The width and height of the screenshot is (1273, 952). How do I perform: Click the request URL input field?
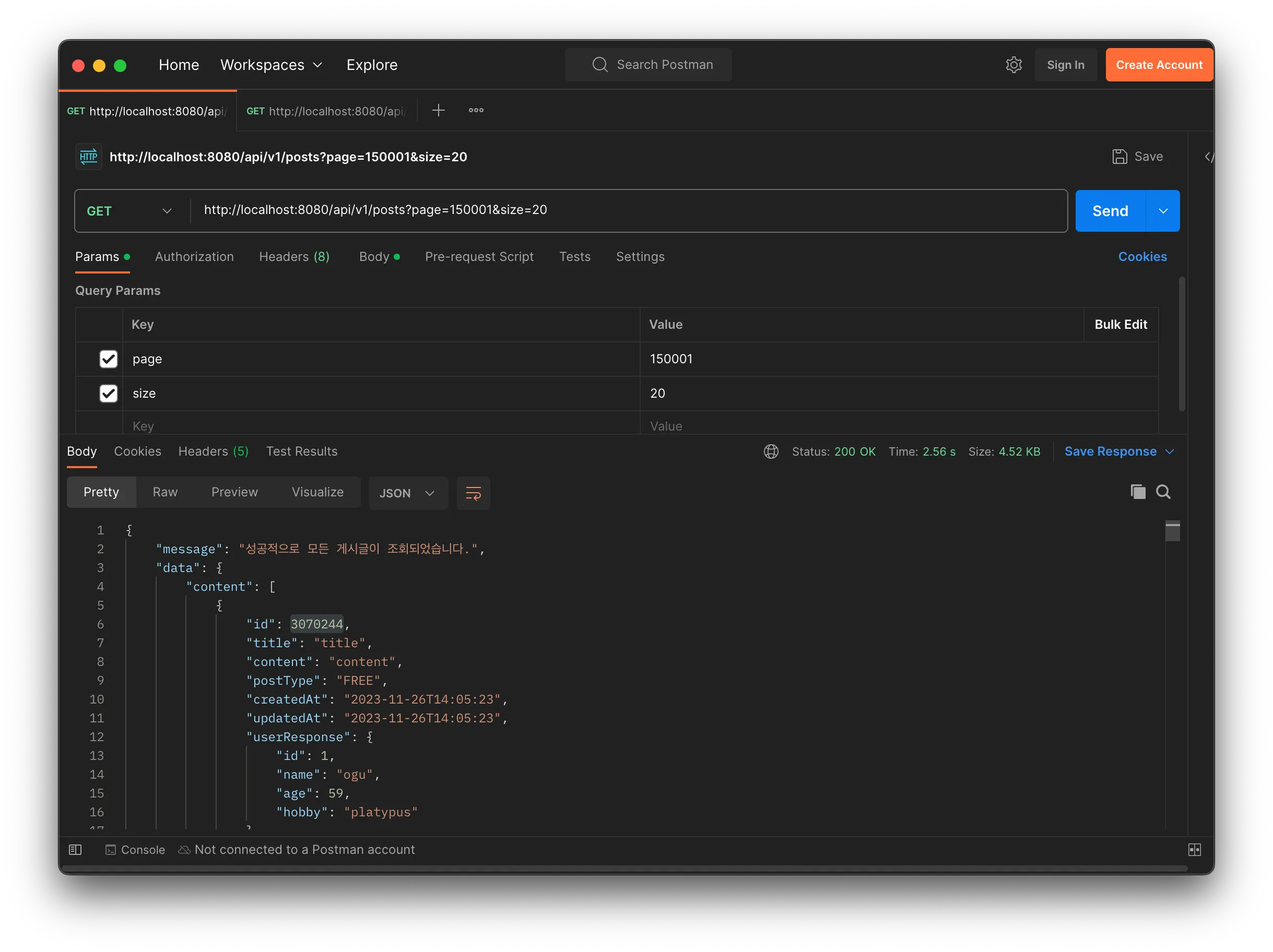[627, 210]
